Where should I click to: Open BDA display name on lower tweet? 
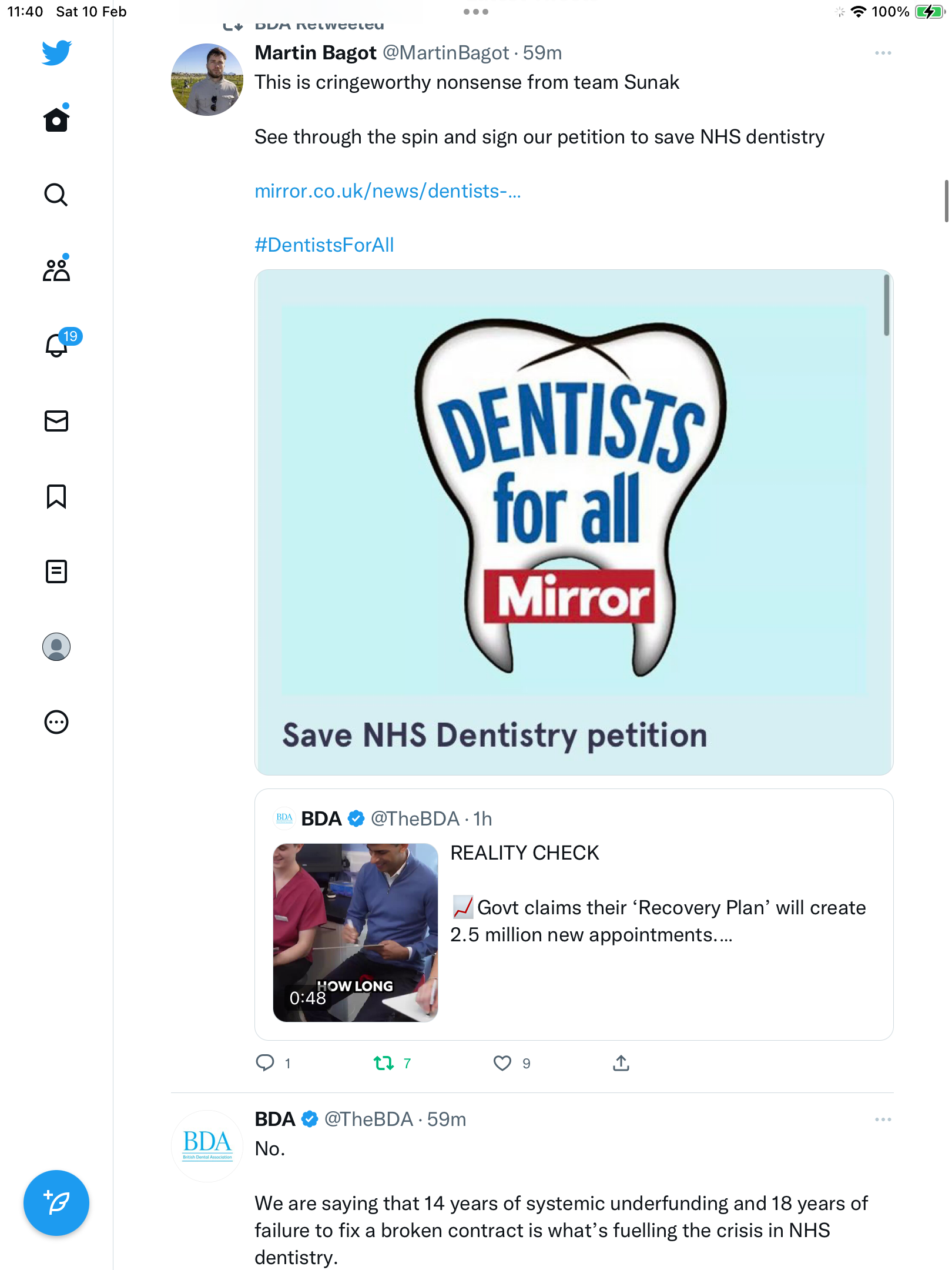click(275, 1119)
